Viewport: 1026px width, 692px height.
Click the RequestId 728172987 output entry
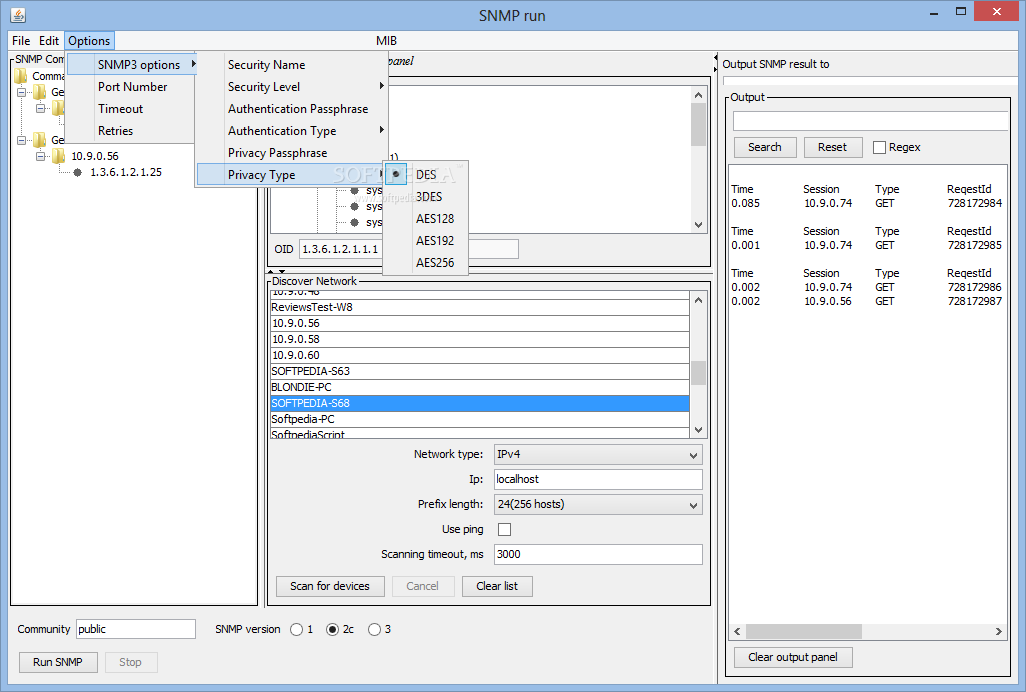(x=974, y=302)
